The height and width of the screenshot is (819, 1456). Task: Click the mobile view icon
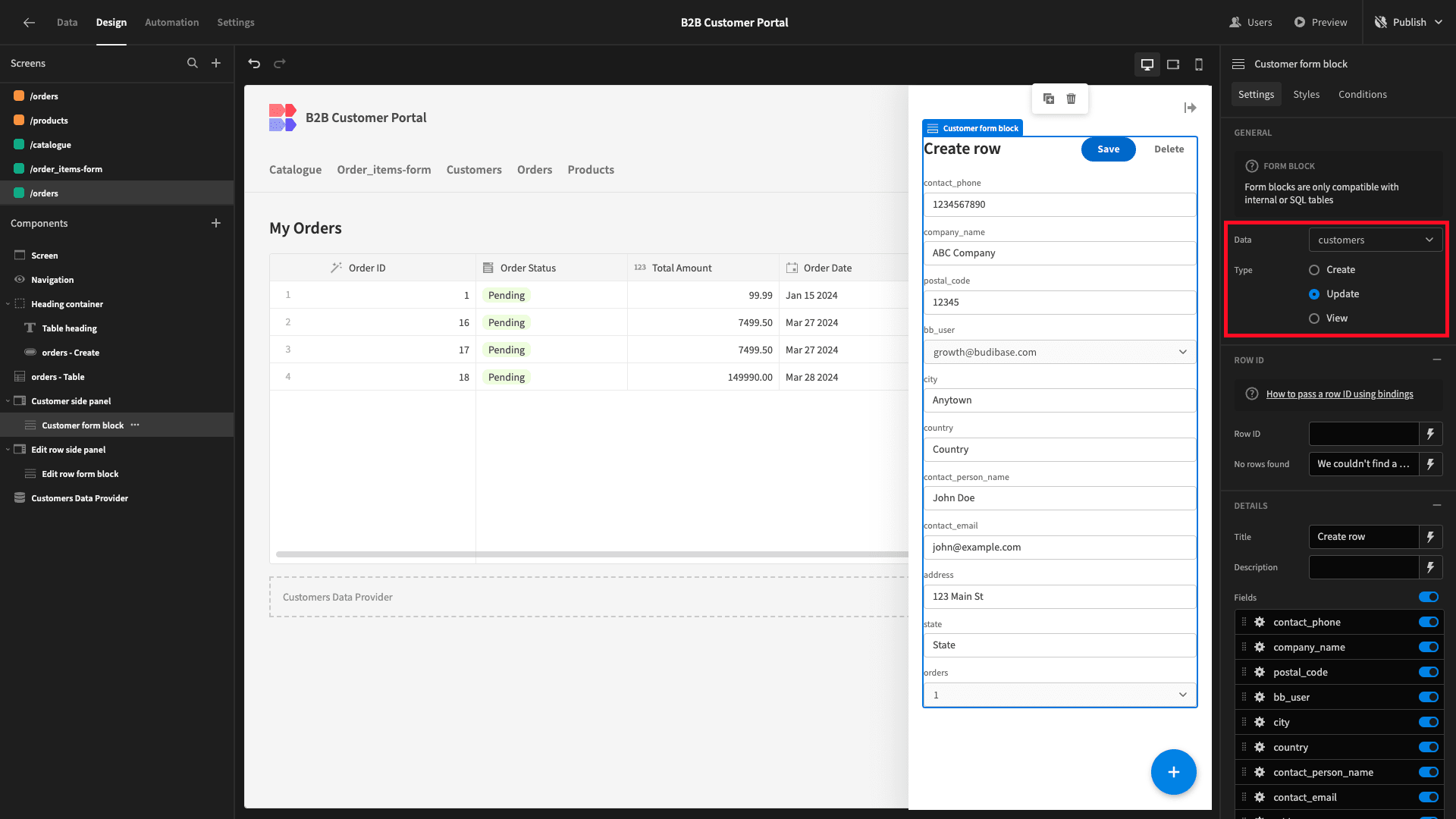[x=1199, y=63]
